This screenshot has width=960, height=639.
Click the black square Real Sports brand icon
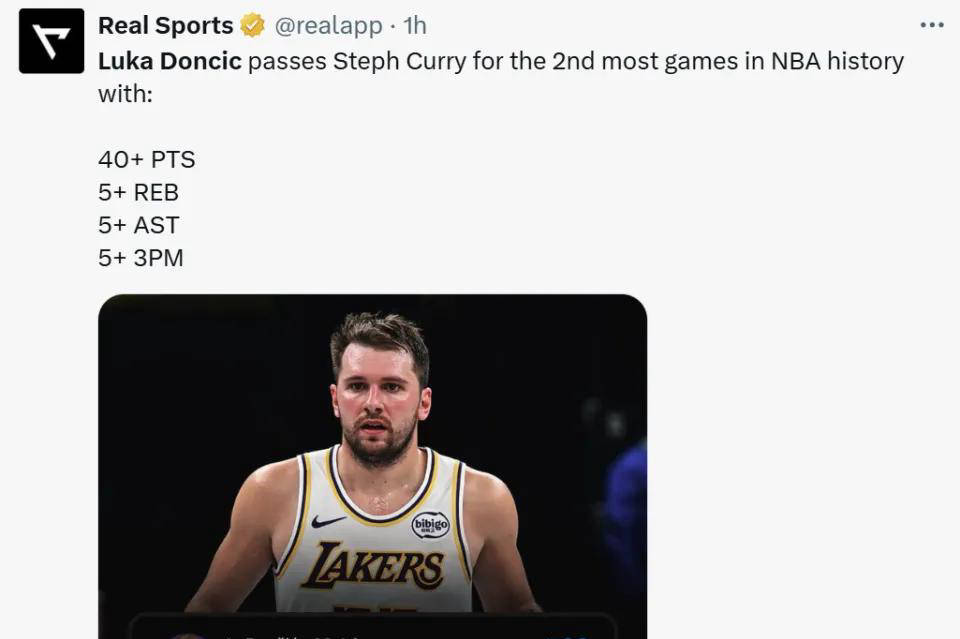click(x=50, y=40)
